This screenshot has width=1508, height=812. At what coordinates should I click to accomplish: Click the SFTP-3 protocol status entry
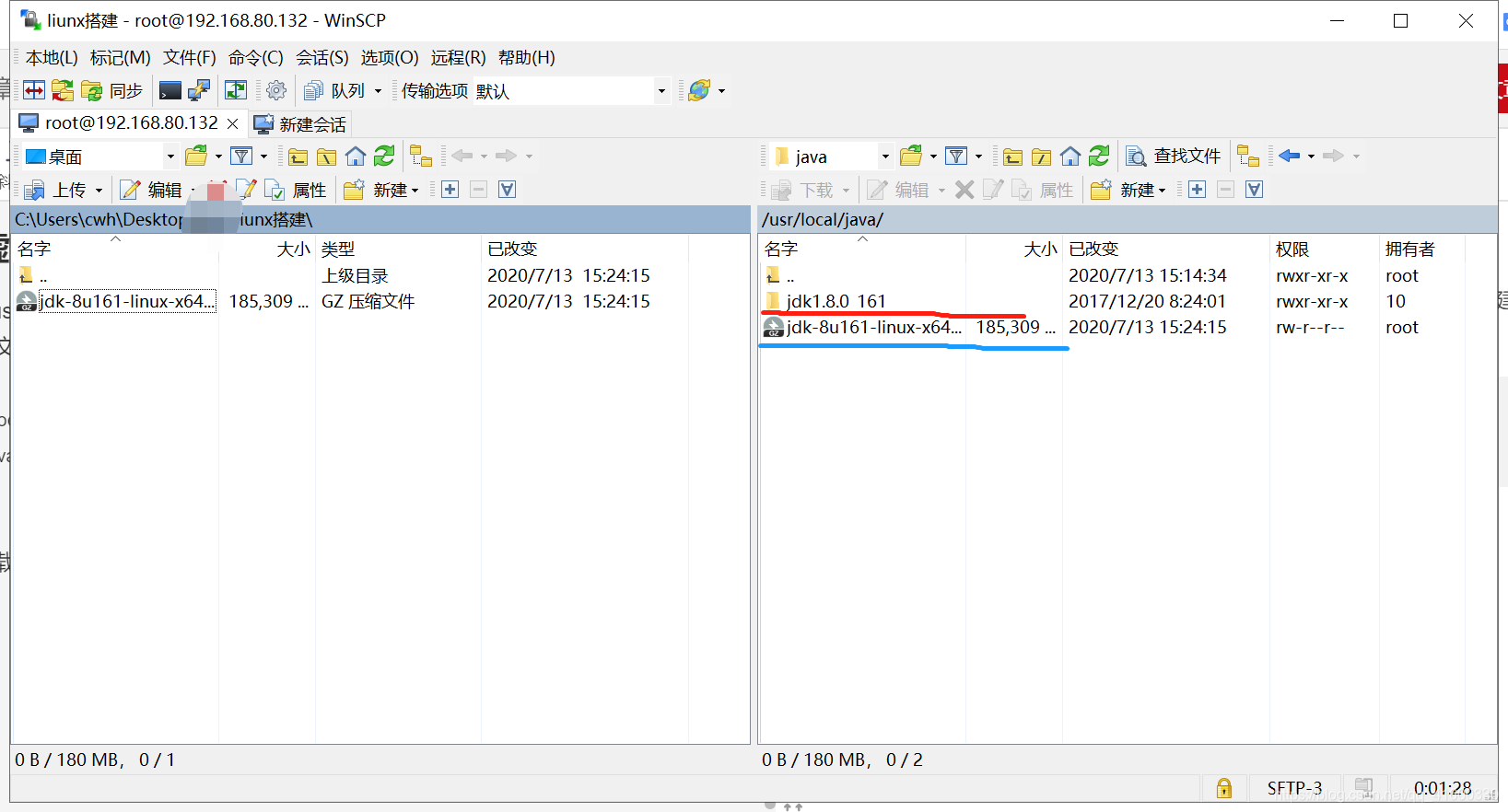click(x=1294, y=788)
